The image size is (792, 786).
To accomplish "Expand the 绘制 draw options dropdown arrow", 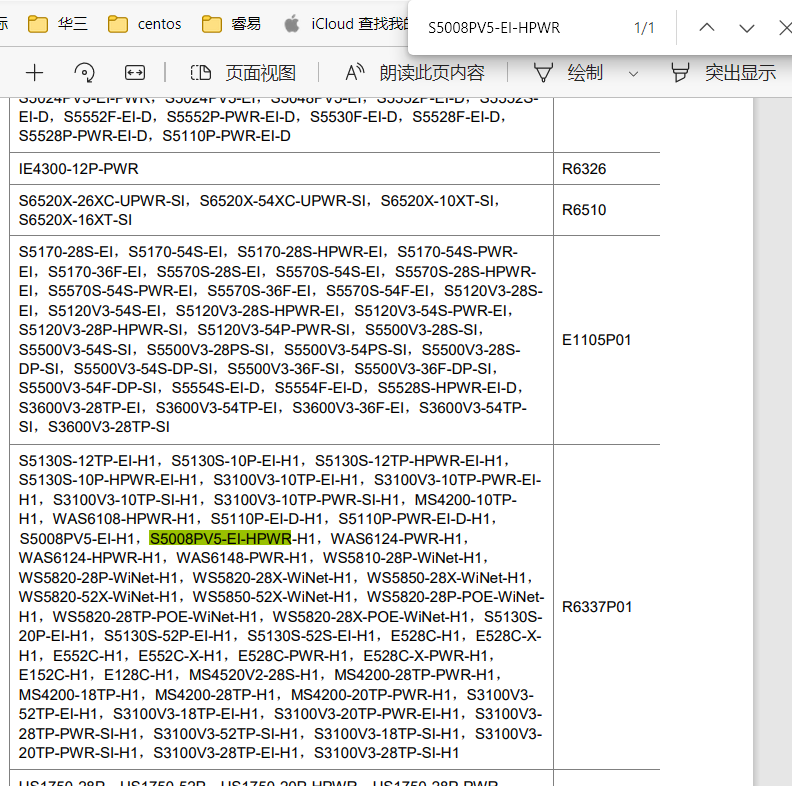I will click(x=633, y=74).
